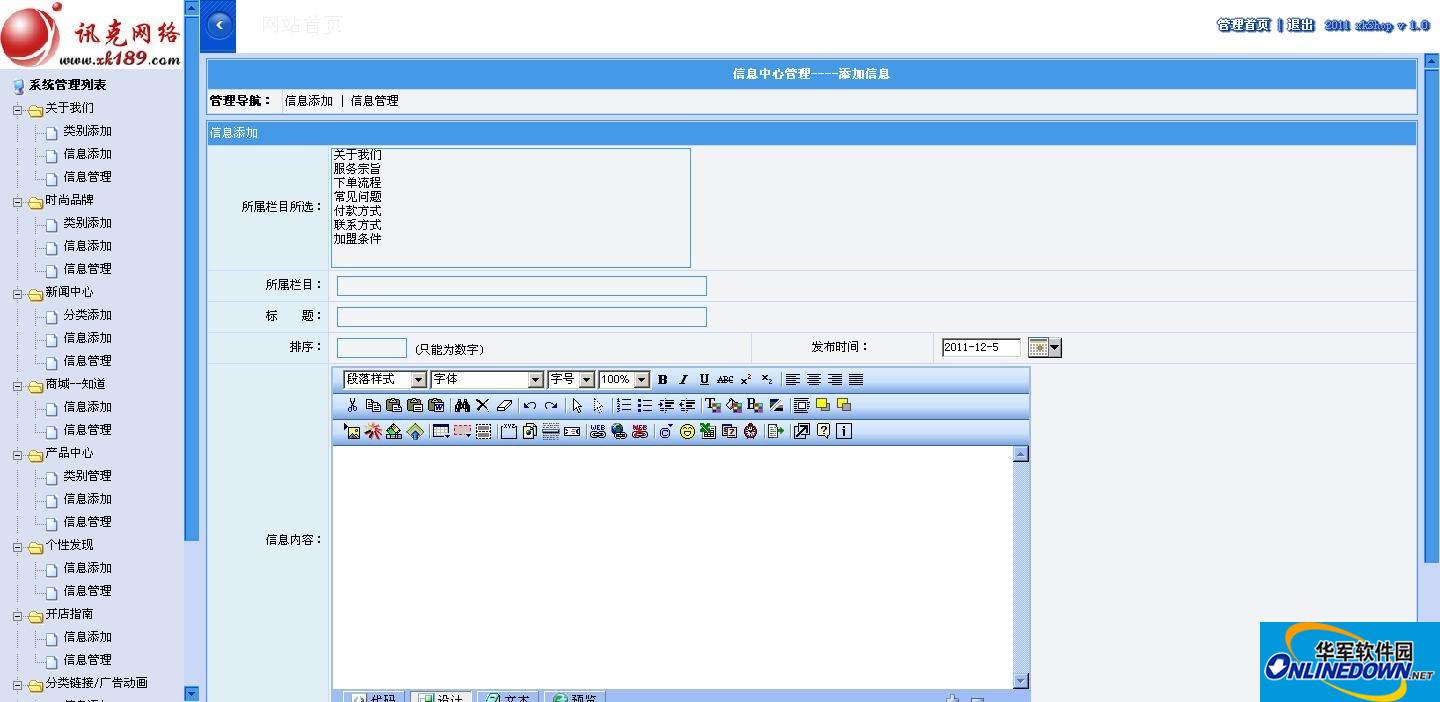
Task: Click the numbered list icon
Action: click(x=623, y=406)
